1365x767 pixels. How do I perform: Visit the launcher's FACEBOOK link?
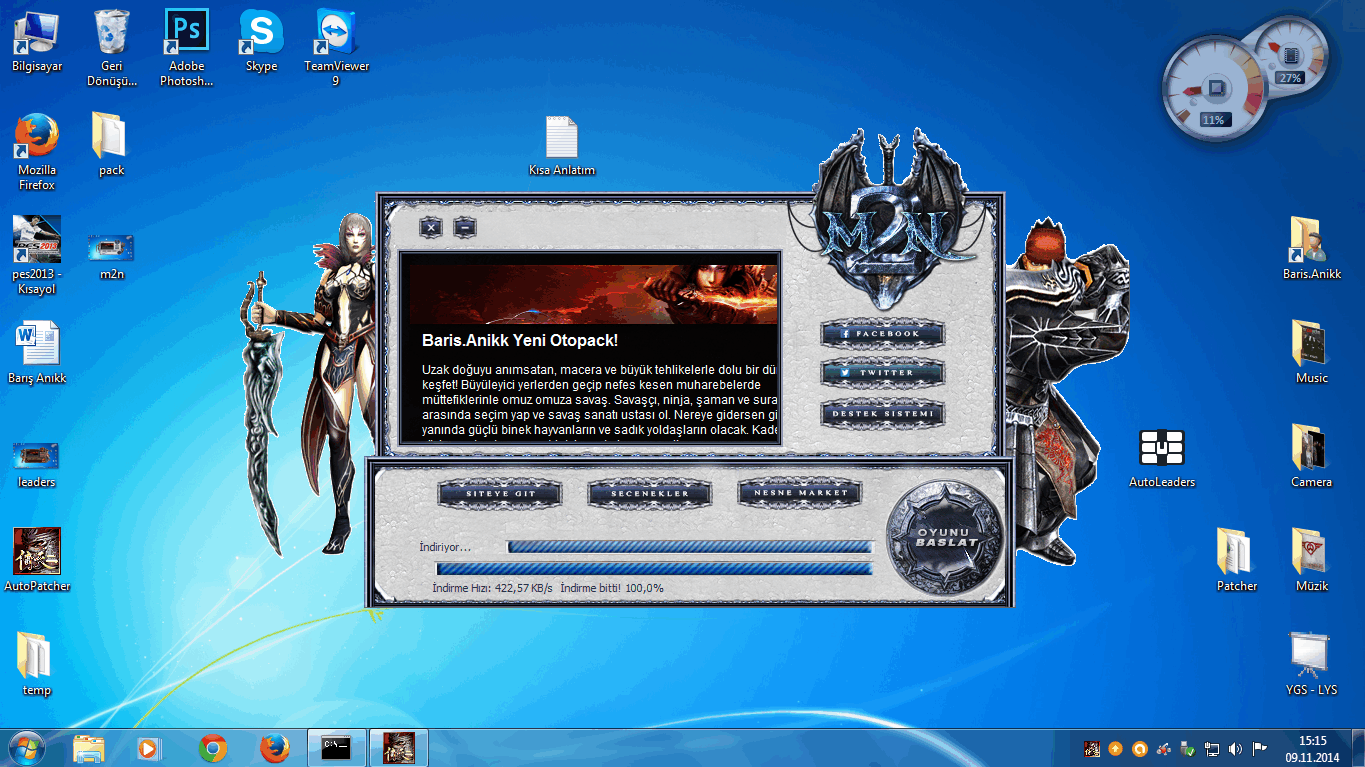click(882, 333)
